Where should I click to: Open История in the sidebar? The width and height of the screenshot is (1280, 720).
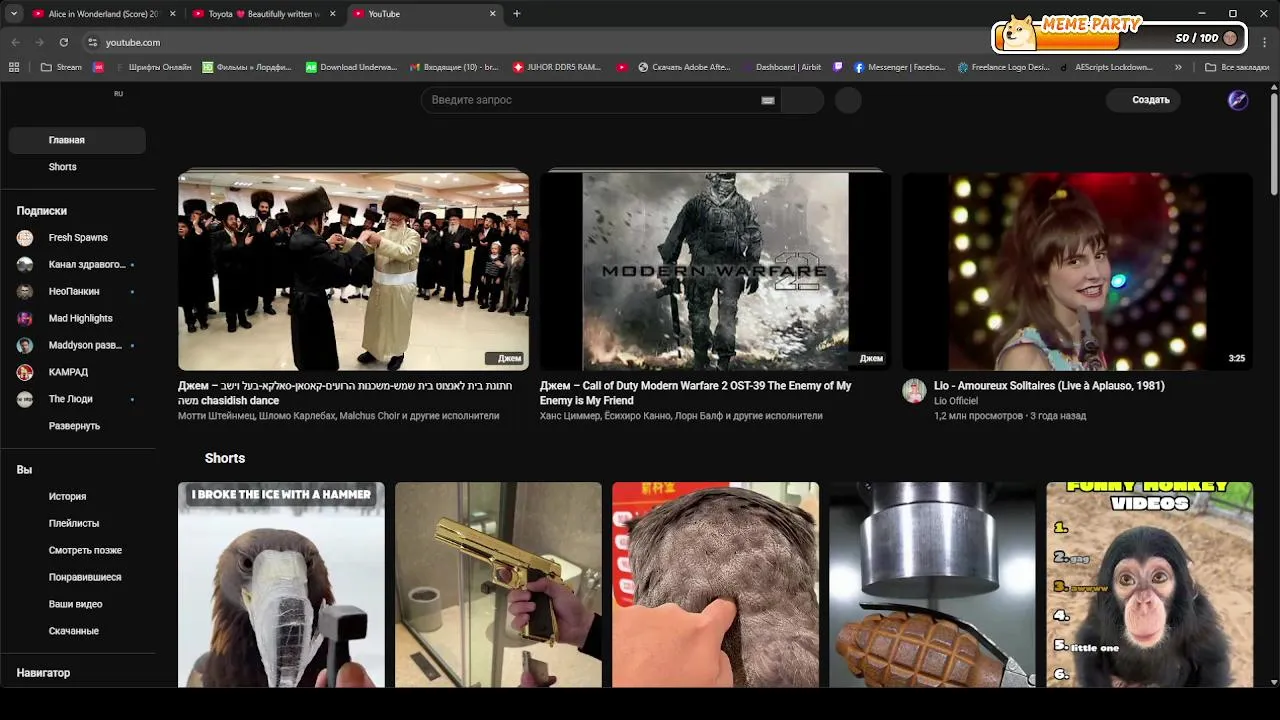pyautogui.click(x=77, y=497)
